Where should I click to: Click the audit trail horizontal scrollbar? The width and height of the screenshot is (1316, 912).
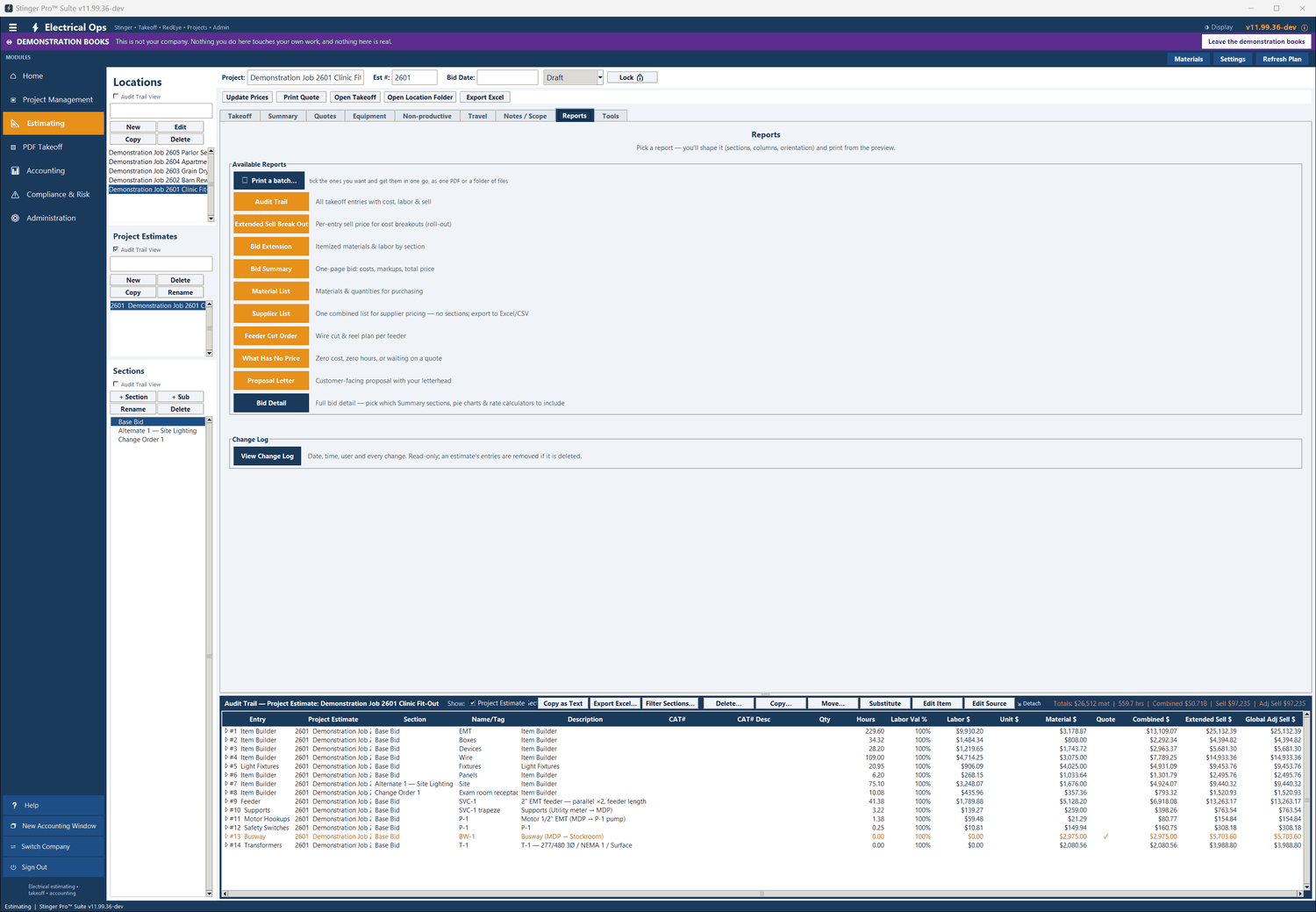tap(762, 894)
